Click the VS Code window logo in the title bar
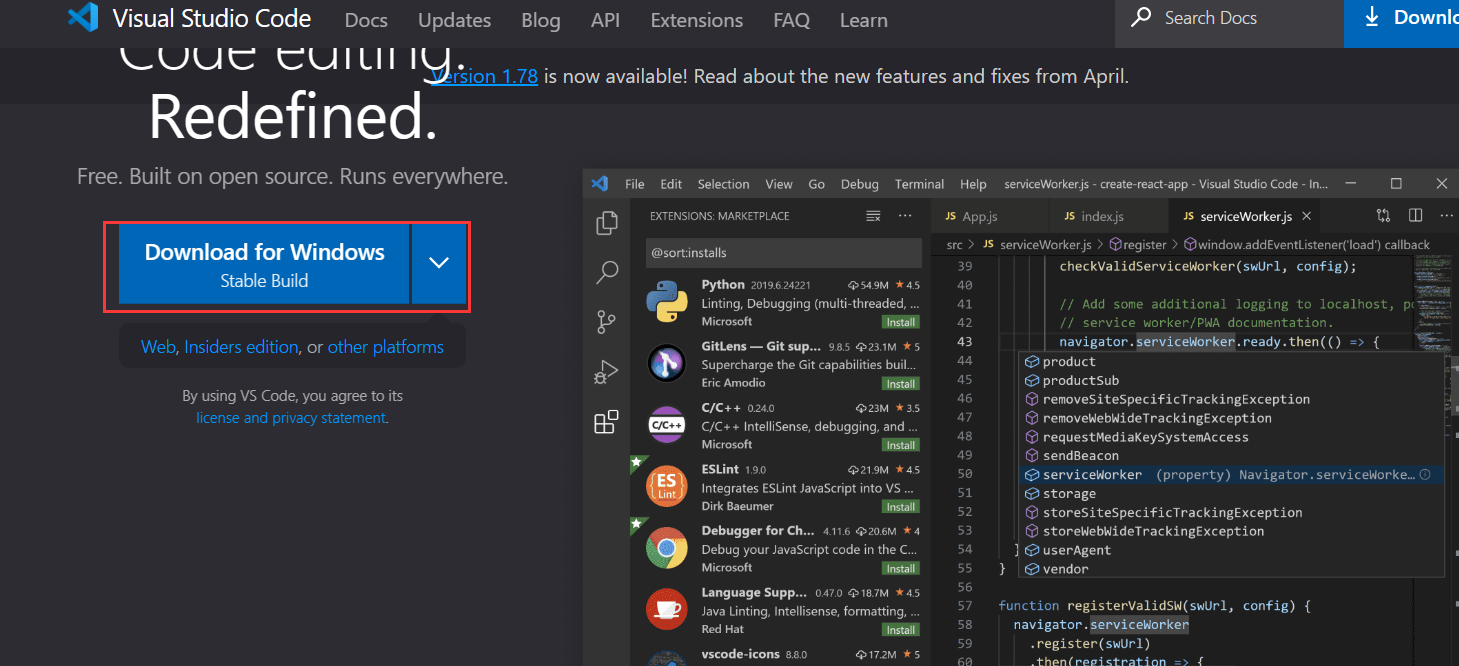 (600, 184)
